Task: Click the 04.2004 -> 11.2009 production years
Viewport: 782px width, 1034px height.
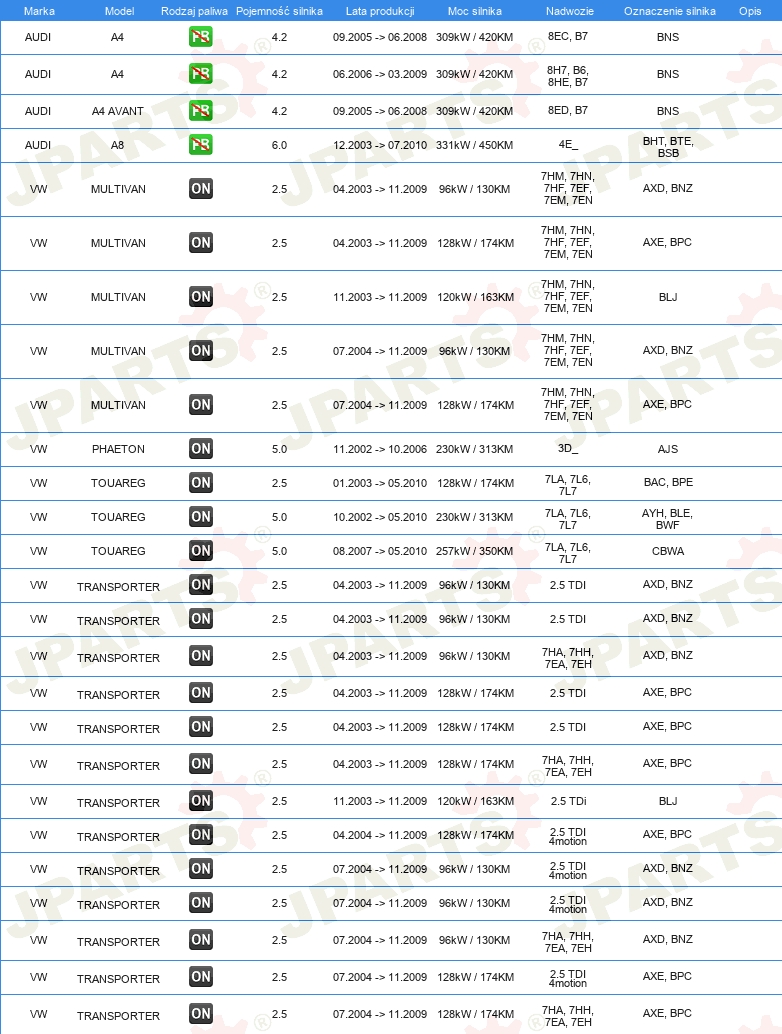Action: click(380, 836)
